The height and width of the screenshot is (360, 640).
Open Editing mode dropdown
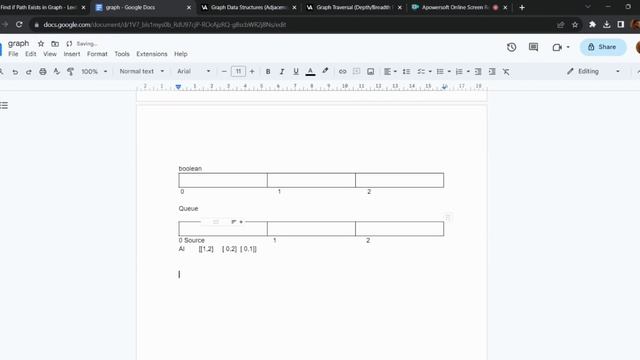pyautogui.click(x=593, y=71)
